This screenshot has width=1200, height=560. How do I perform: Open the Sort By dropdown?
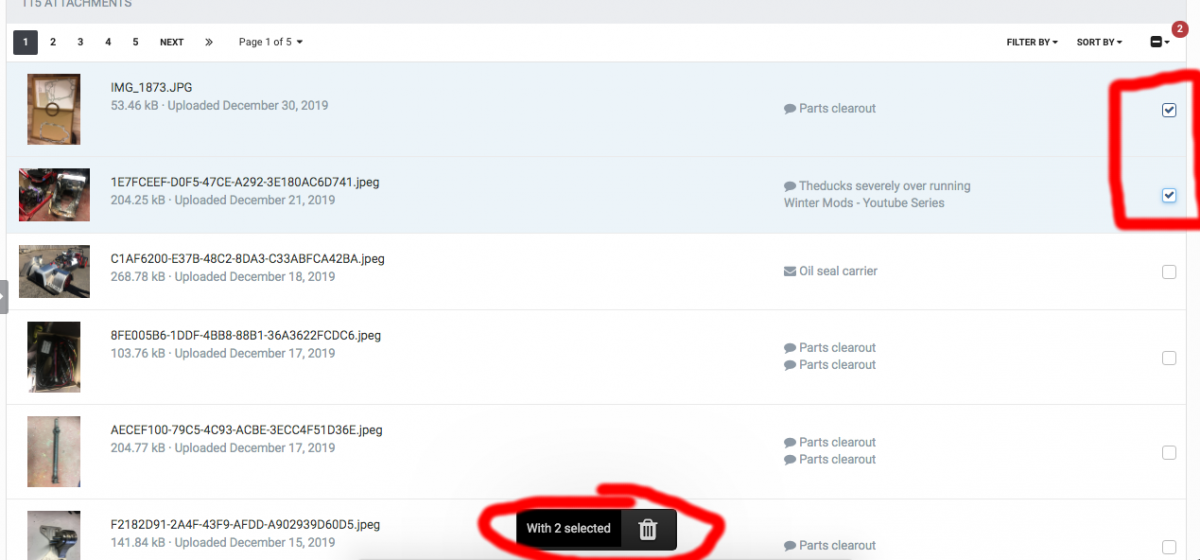(1099, 42)
